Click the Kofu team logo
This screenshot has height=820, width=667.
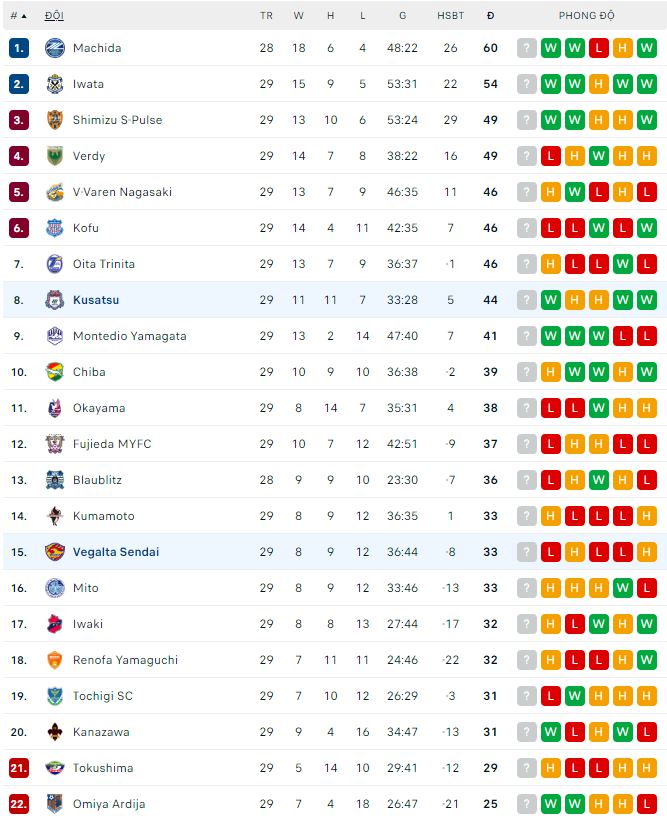click(x=55, y=228)
